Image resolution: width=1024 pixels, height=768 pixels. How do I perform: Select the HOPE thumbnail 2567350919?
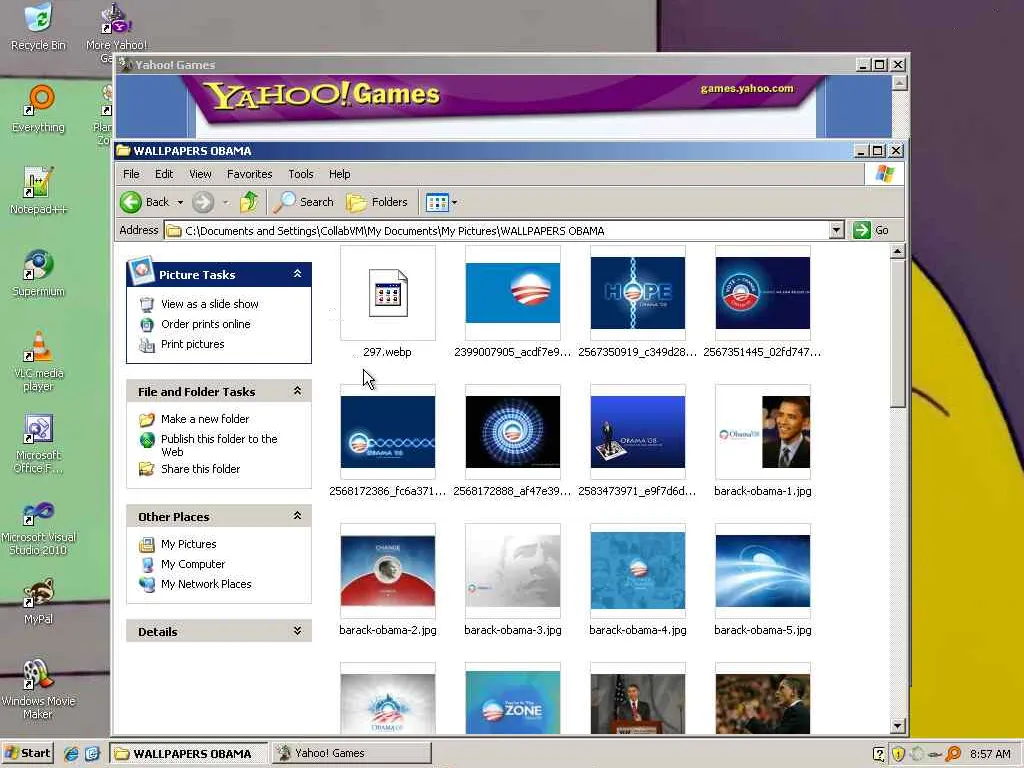pos(638,293)
